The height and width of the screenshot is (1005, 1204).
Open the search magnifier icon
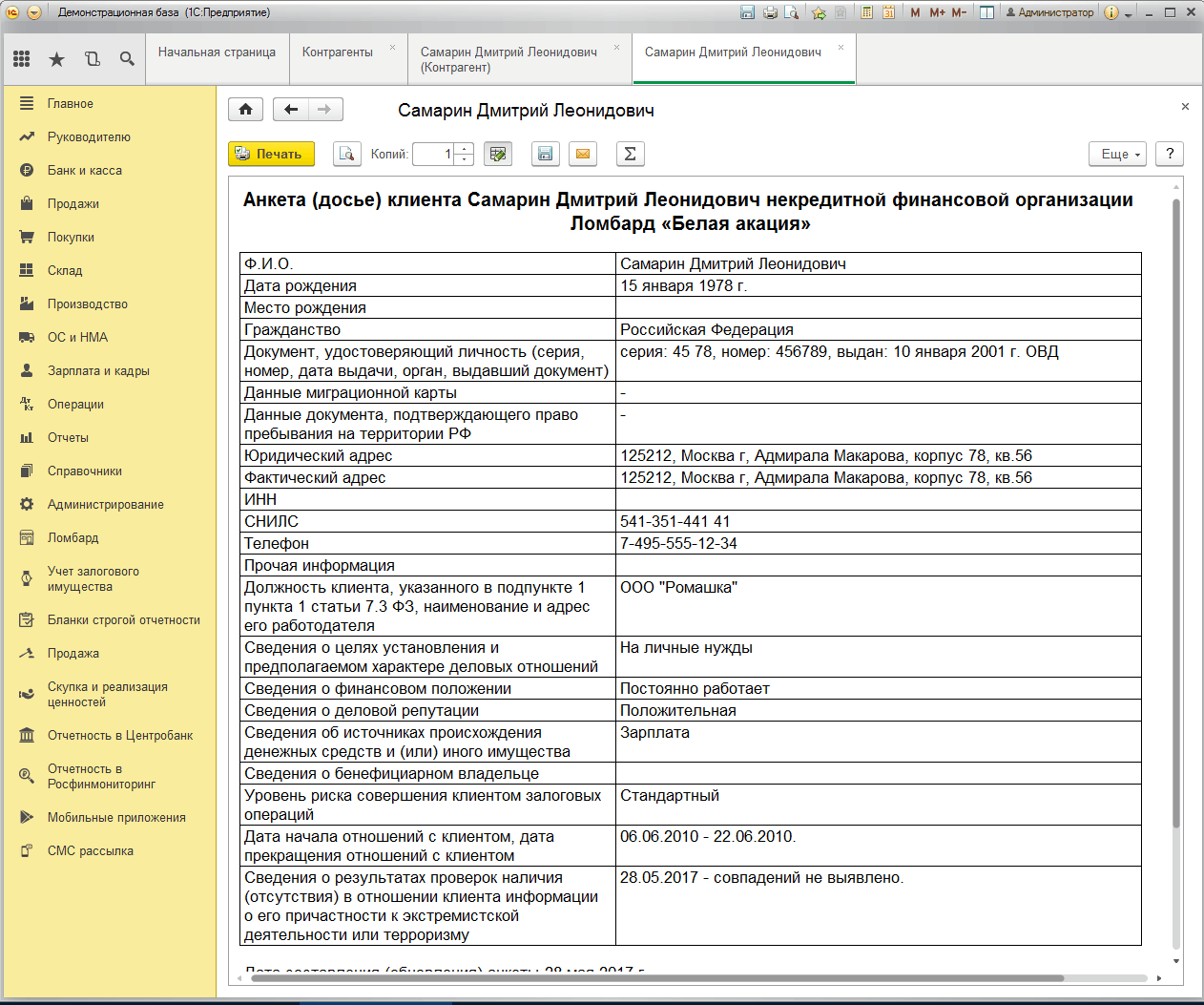[127, 59]
